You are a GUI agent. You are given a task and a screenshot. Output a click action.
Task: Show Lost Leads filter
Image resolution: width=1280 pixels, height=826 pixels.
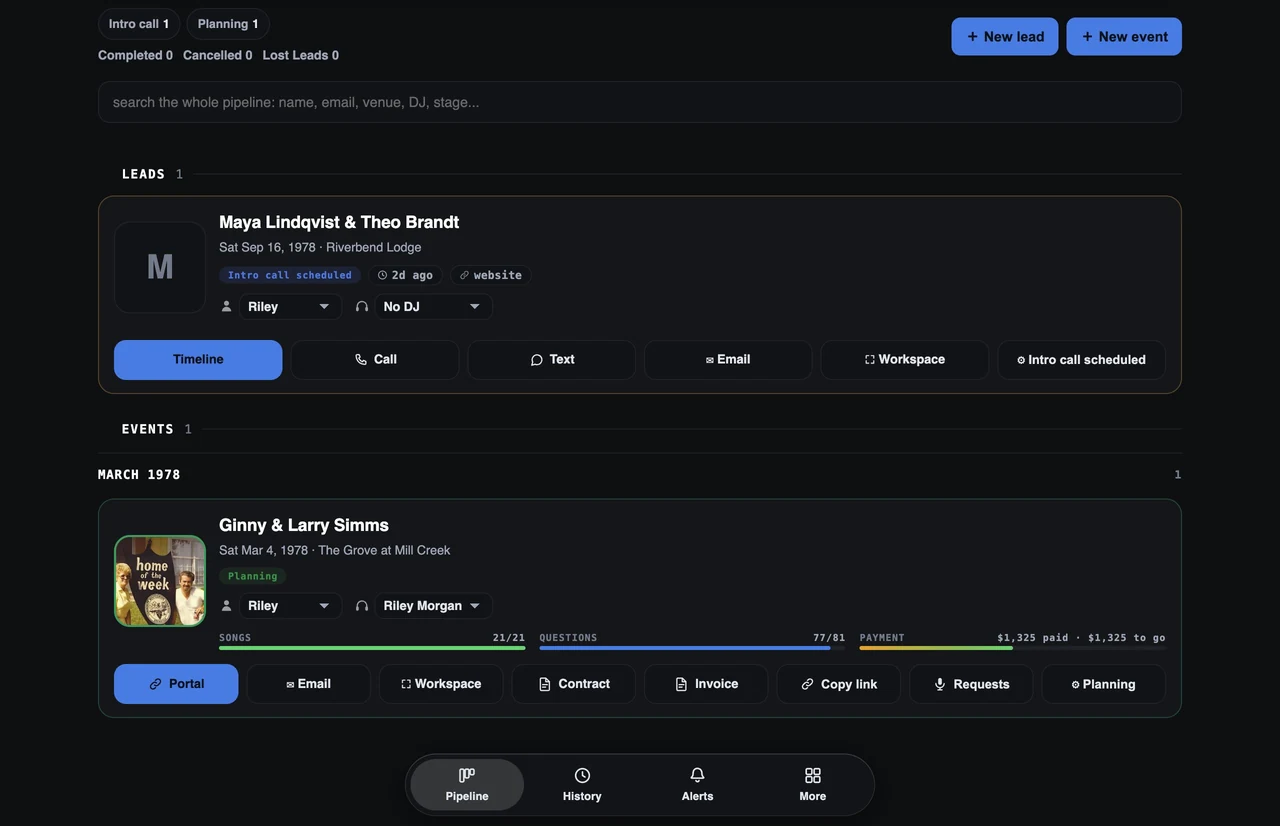[300, 55]
